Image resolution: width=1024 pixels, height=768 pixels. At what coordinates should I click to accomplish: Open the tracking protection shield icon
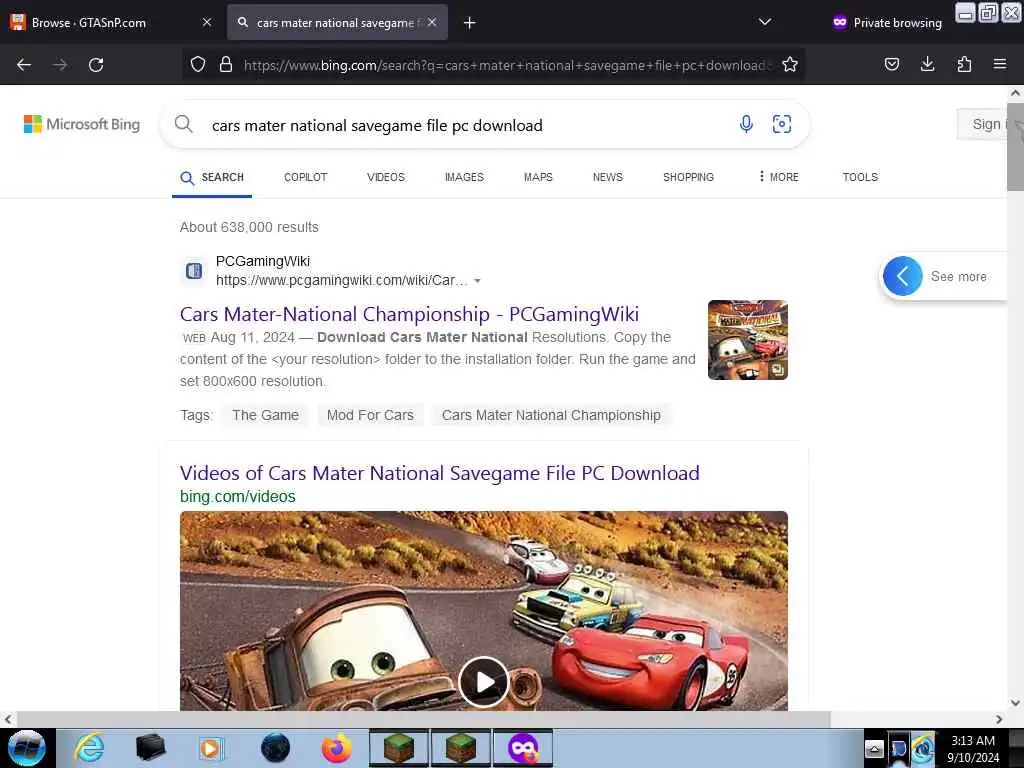(x=198, y=64)
